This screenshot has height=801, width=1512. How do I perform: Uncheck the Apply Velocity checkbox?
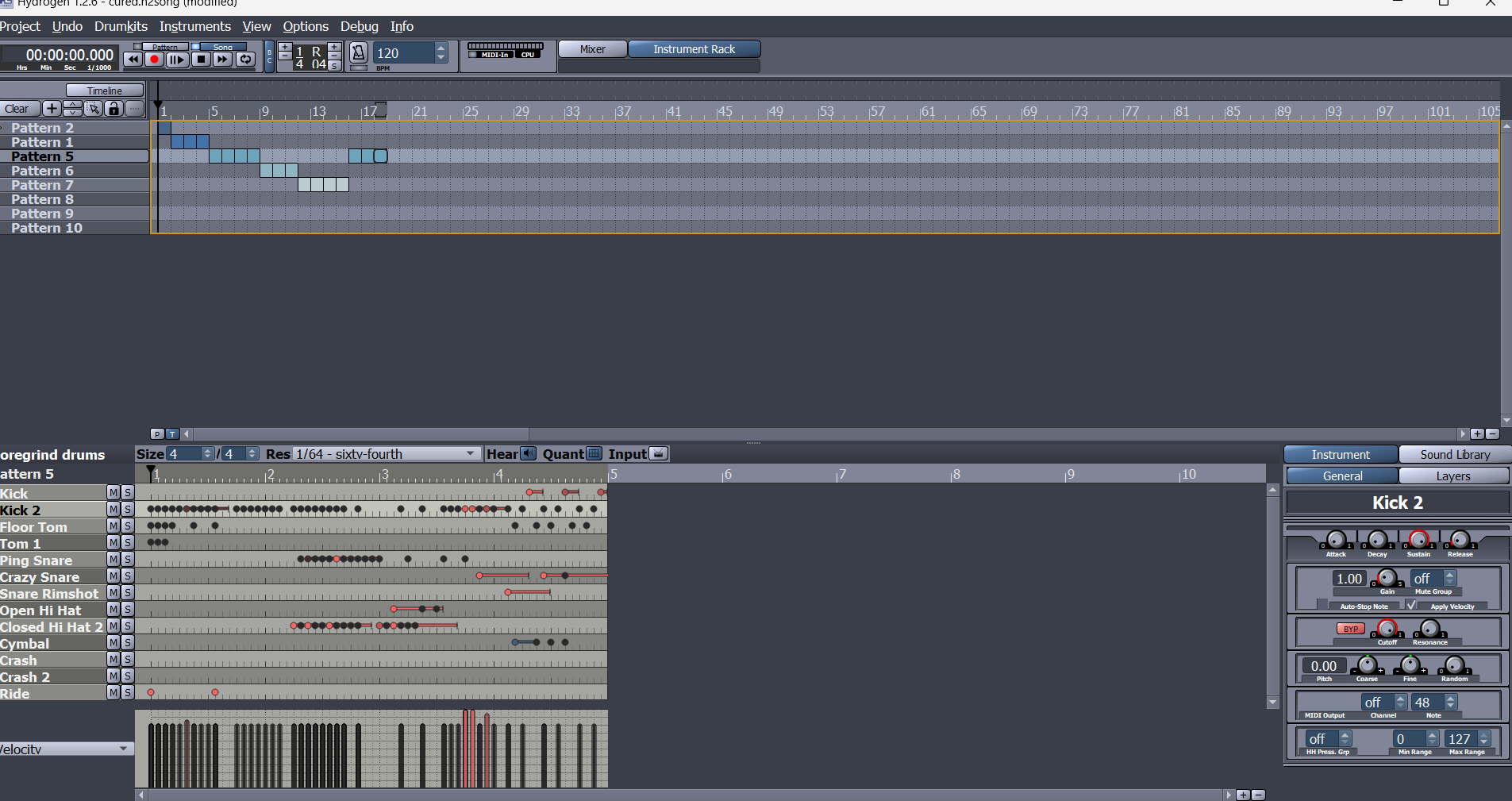tap(1411, 606)
